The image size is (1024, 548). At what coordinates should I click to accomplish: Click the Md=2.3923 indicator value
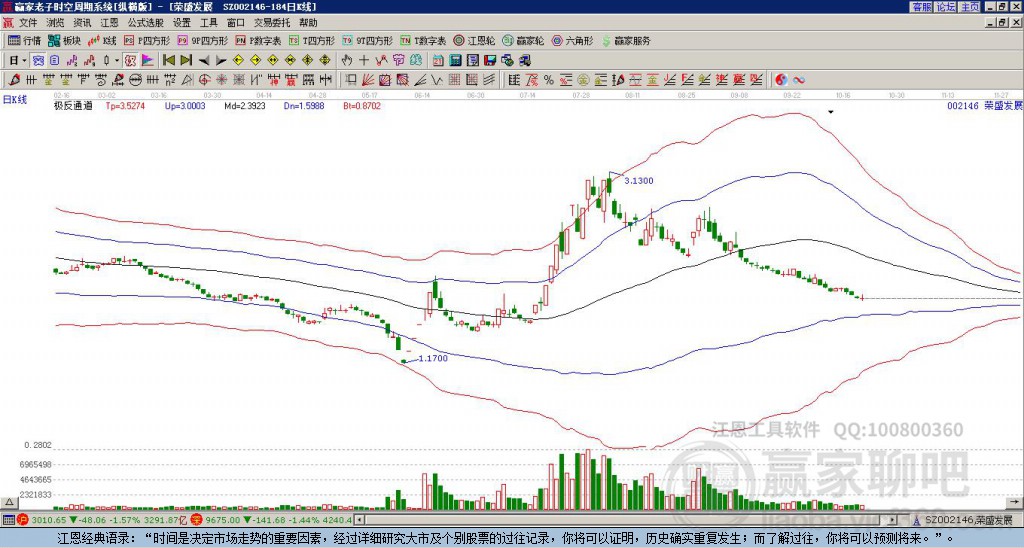click(245, 105)
